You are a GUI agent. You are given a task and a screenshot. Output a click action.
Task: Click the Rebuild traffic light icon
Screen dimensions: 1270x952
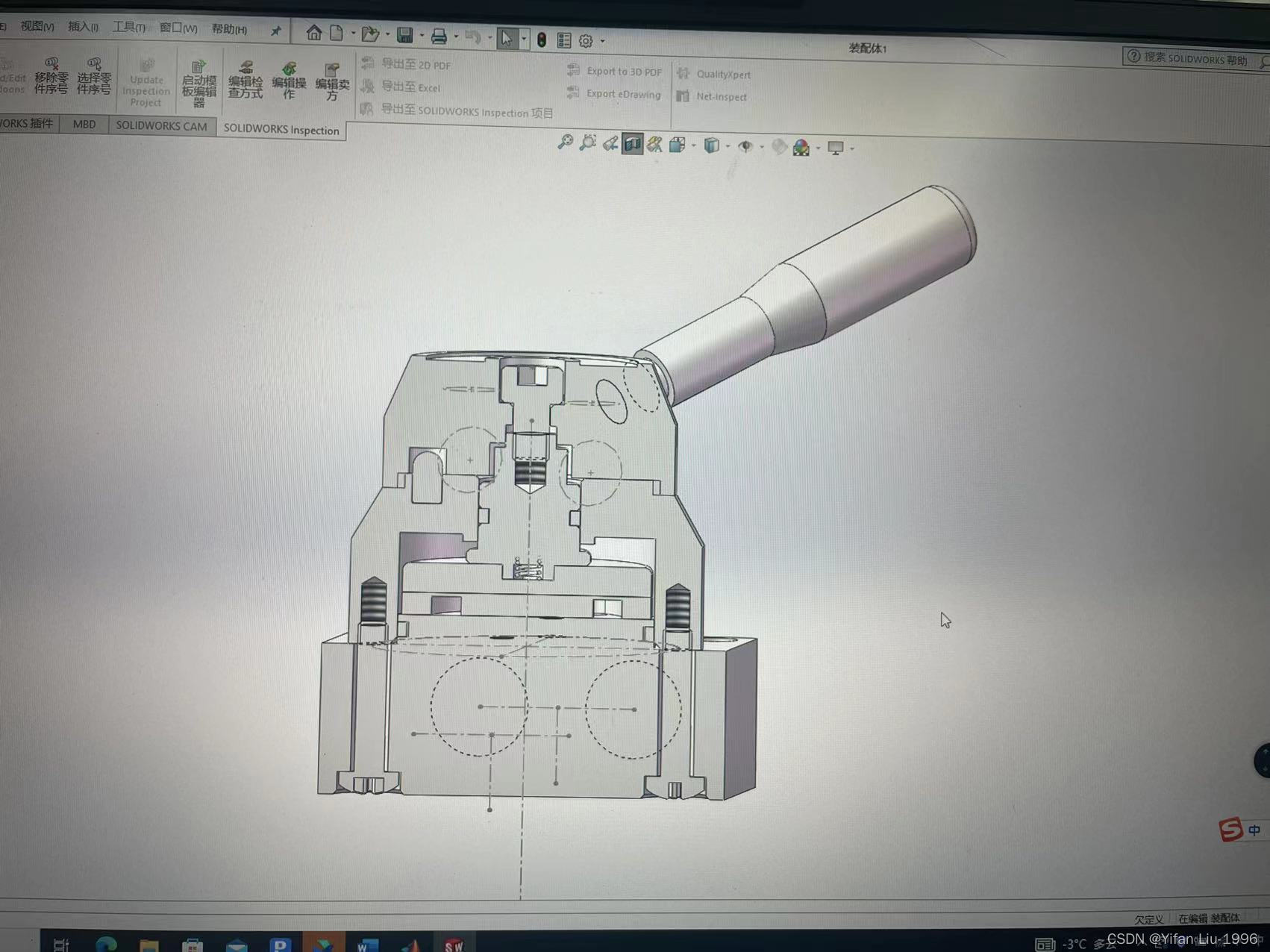coord(542,40)
